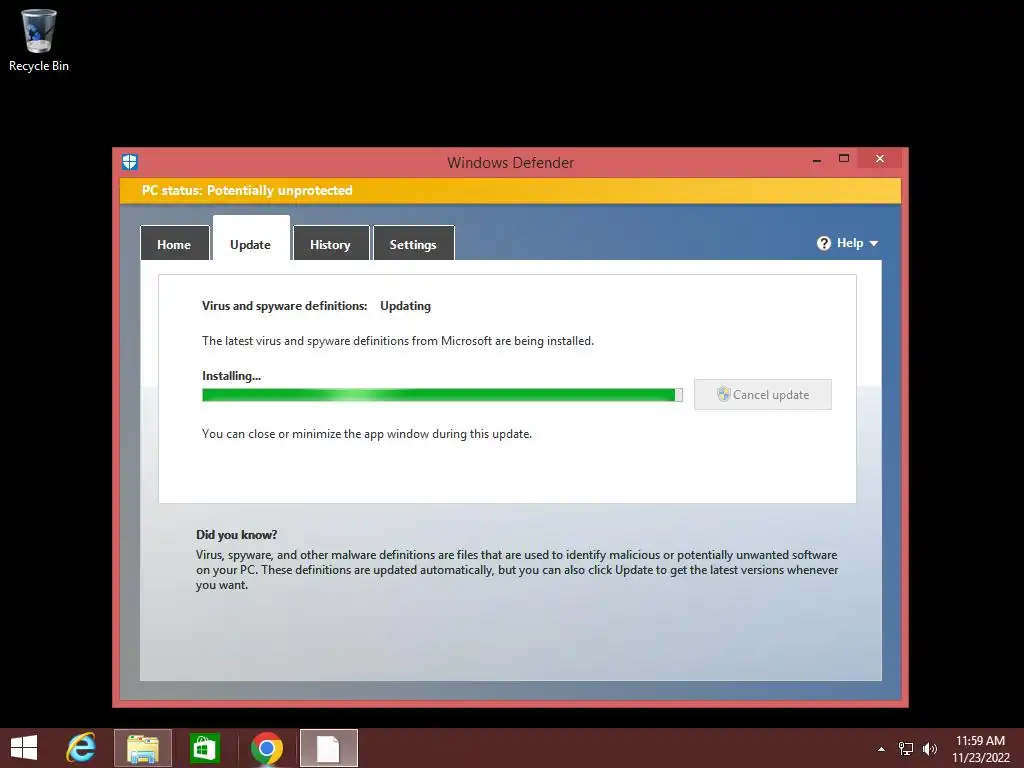Close the Windows Defender window

(880, 159)
